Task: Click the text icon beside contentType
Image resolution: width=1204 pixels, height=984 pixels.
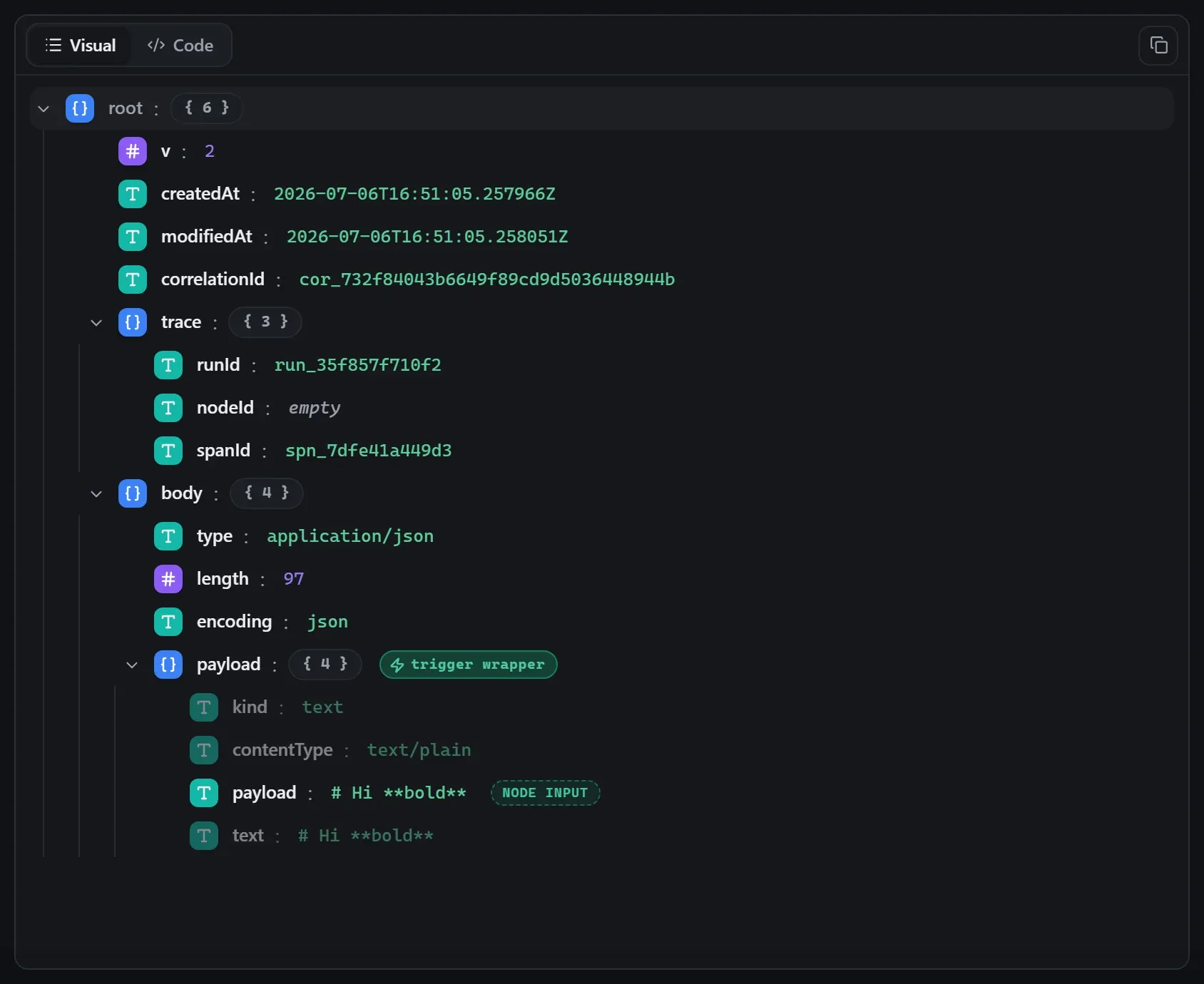Action: pos(204,750)
